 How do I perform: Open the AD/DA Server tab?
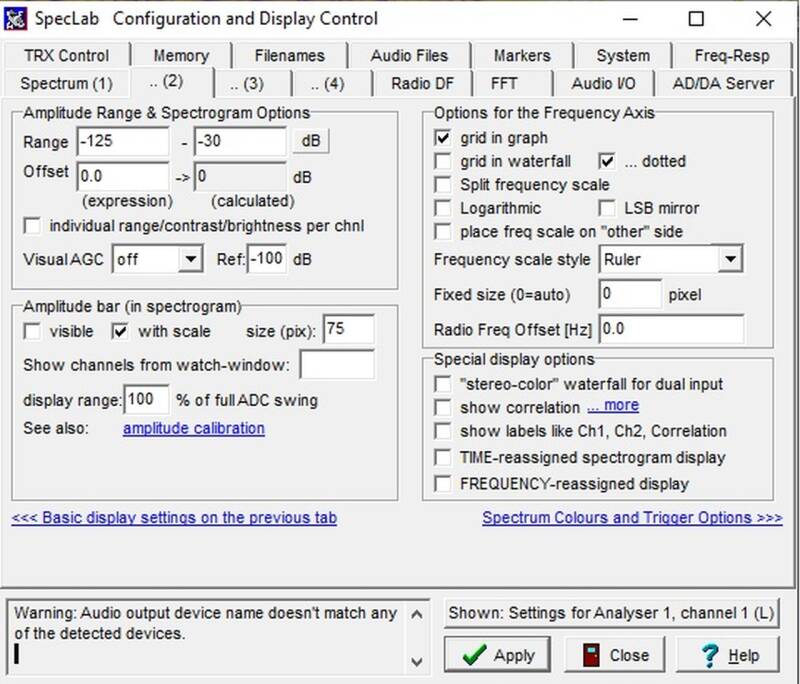pyautogui.click(x=723, y=83)
